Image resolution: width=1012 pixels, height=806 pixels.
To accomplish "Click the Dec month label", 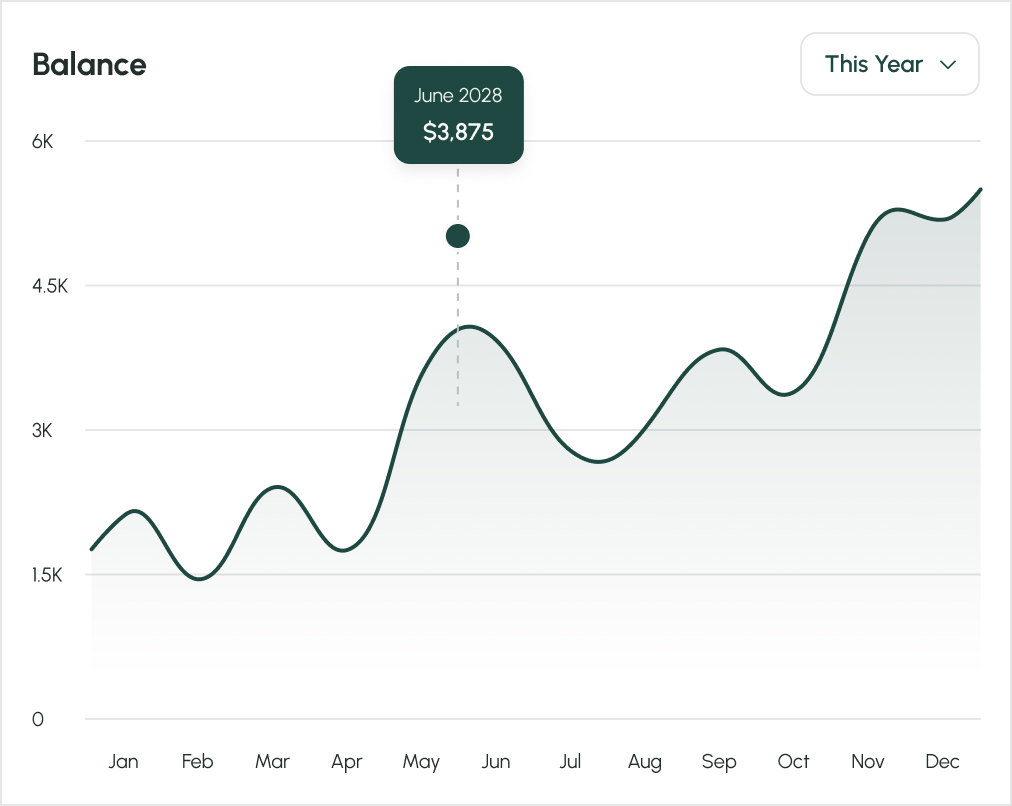I will [941, 761].
